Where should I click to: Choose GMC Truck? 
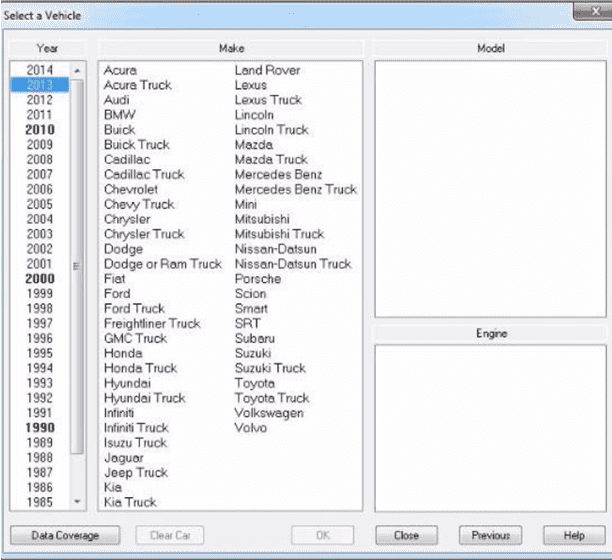pos(135,338)
